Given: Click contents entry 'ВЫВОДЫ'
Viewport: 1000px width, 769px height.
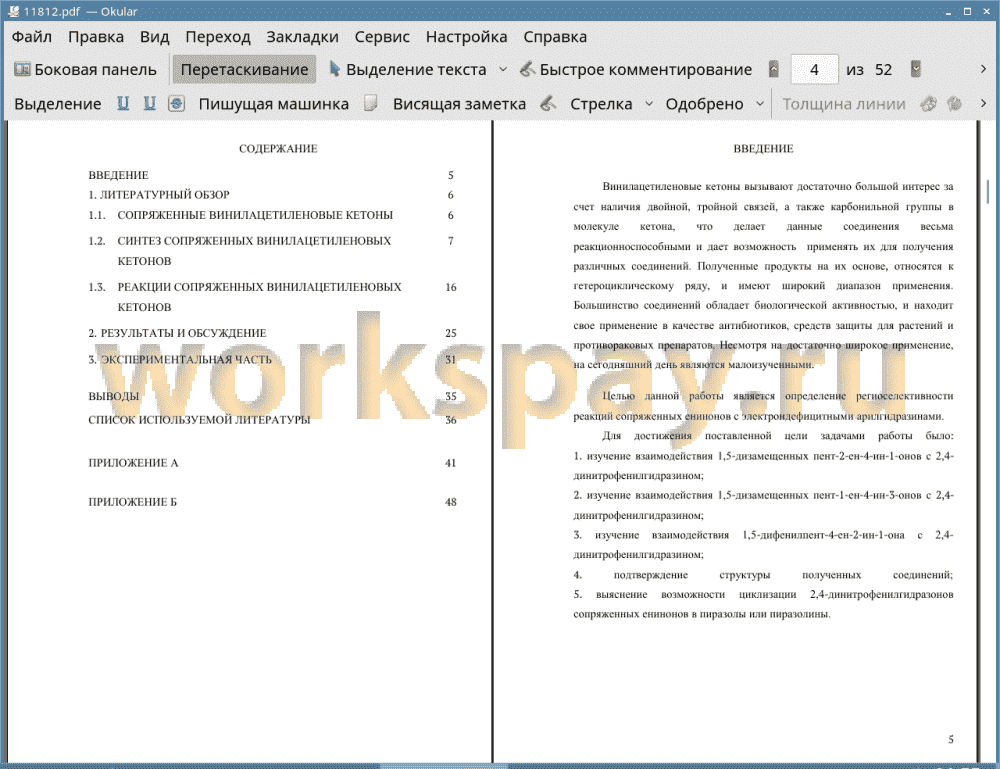Looking at the screenshot, I should click(114, 396).
